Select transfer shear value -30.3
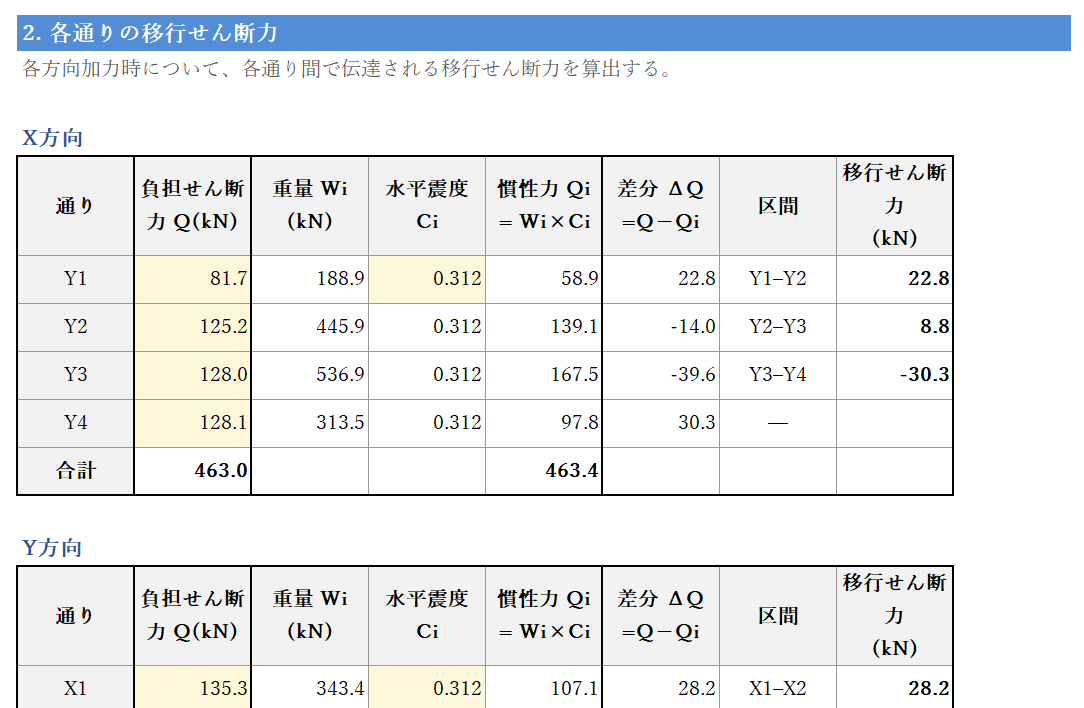The height and width of the screenshot is (708, 1084). pos(895,375)
